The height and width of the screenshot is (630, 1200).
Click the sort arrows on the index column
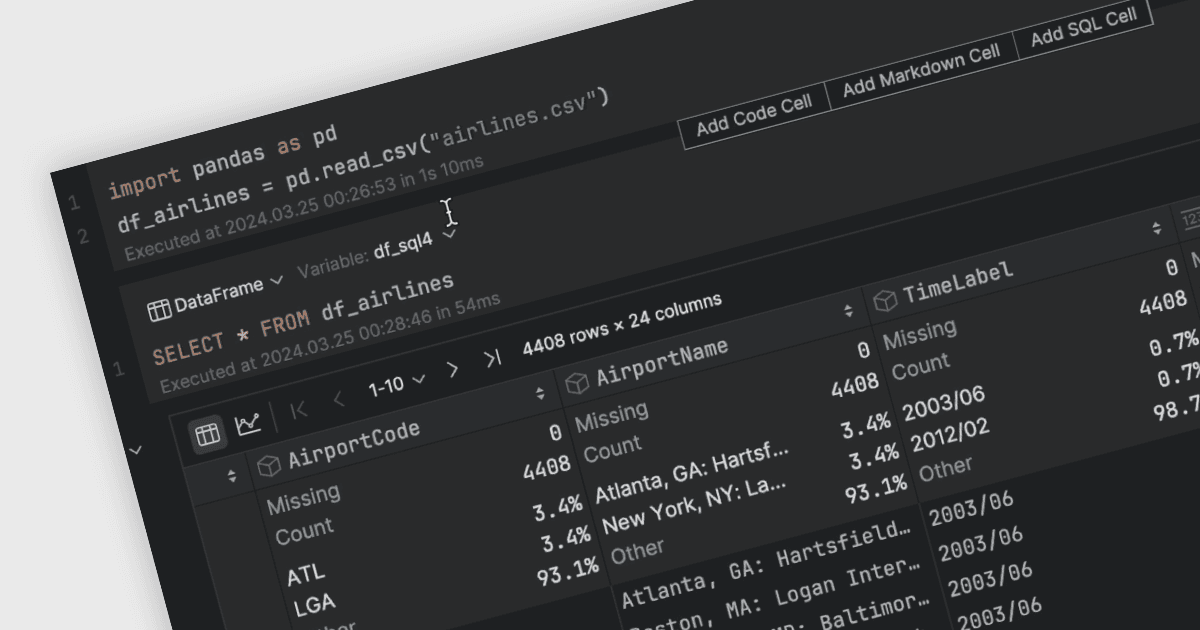233,478
